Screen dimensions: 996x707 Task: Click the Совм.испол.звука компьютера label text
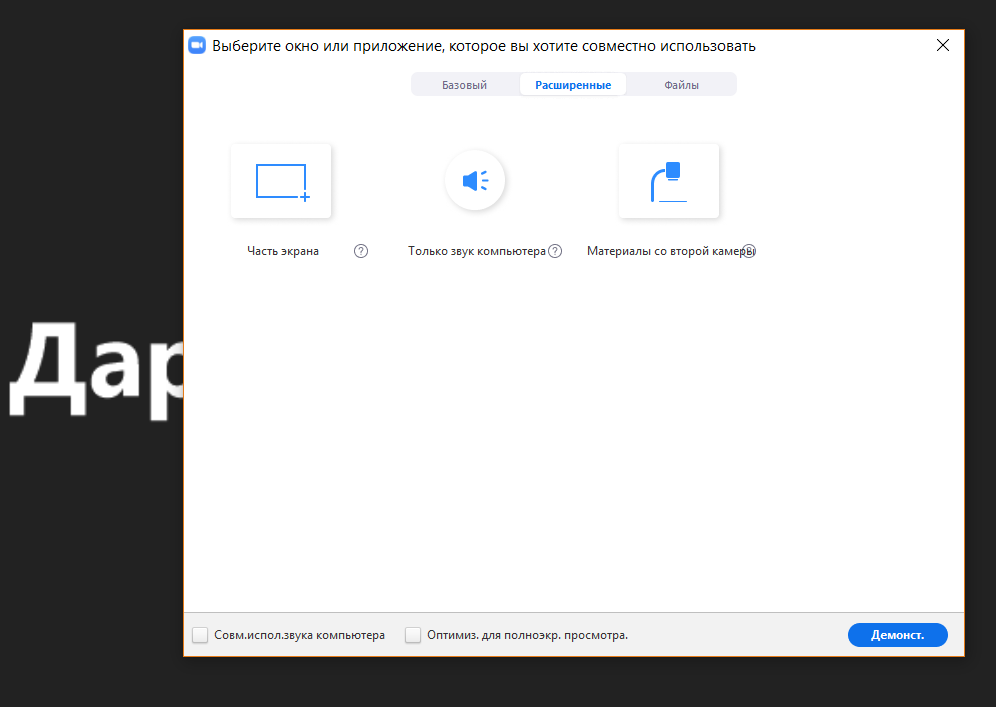tap(299, 635)
